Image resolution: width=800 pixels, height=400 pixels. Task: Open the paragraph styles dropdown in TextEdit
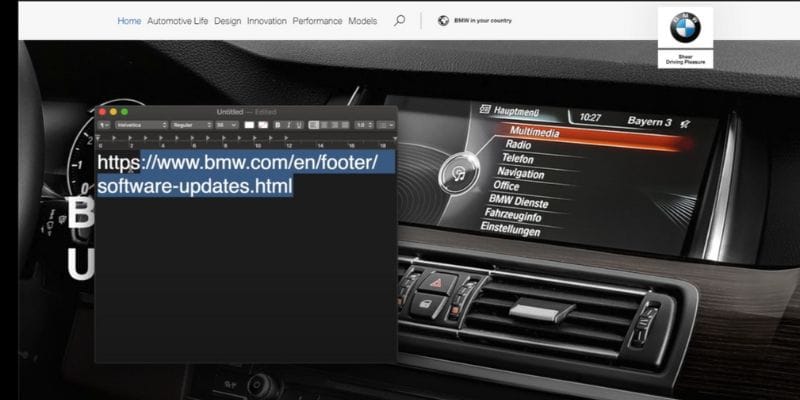pos(104,125)
